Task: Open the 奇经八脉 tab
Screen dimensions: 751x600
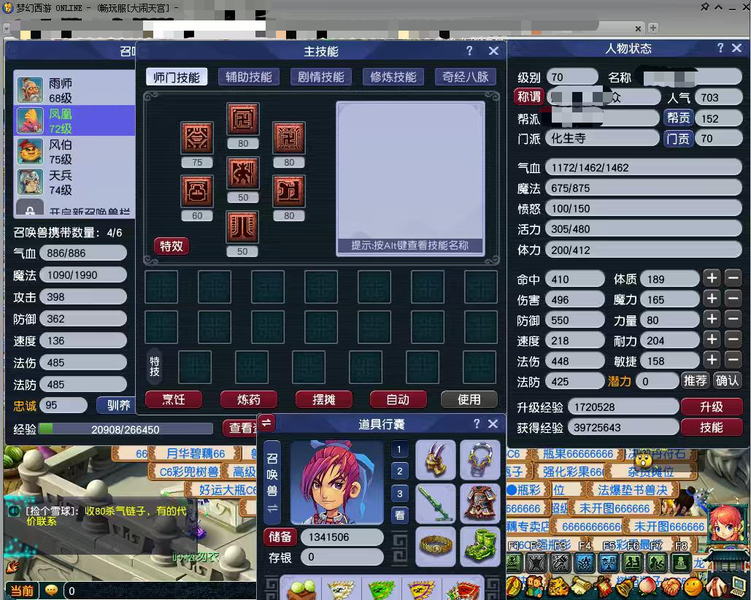Action: coord(465,77)
